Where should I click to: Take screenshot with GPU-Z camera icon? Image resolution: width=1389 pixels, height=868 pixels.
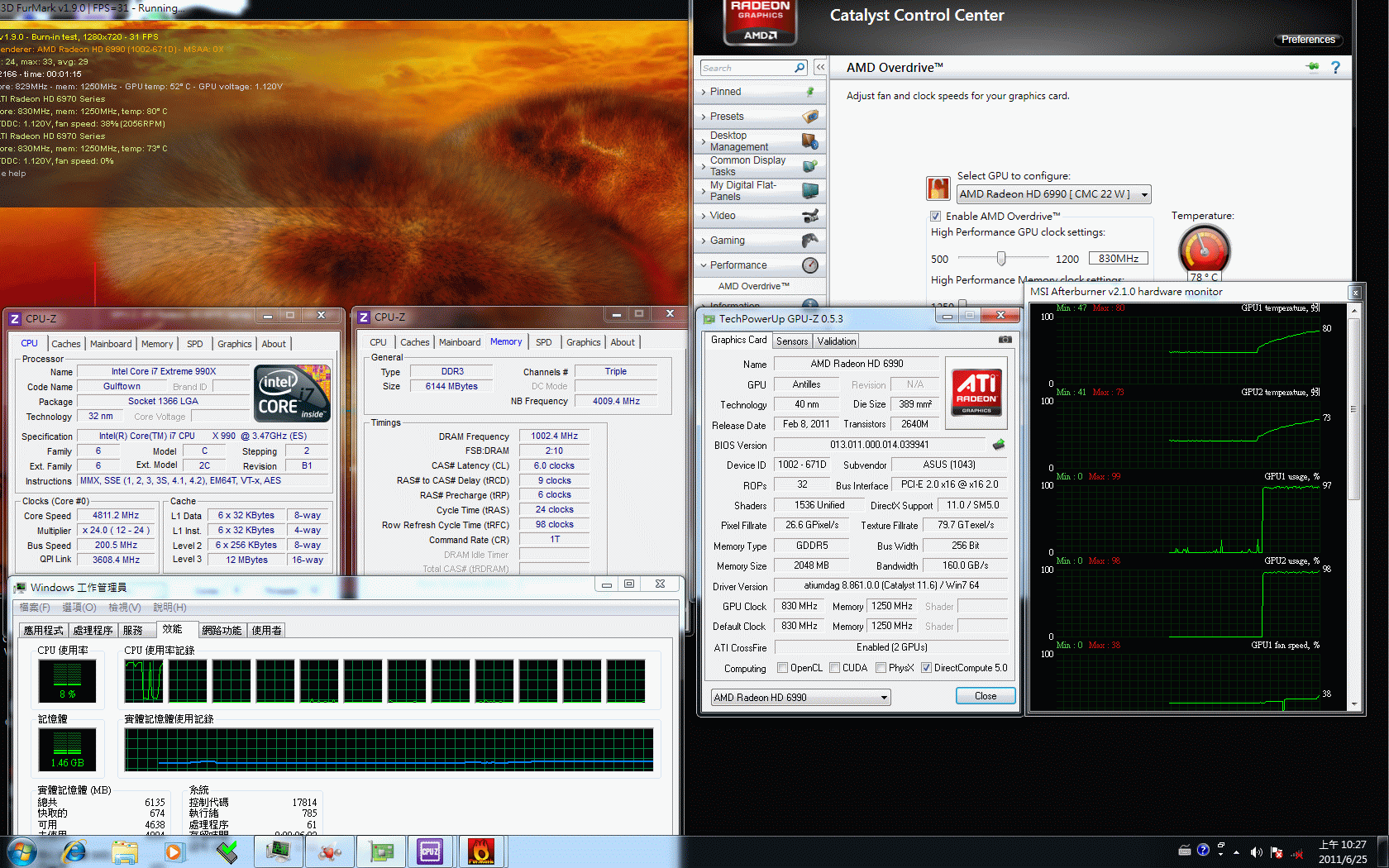1005,340
